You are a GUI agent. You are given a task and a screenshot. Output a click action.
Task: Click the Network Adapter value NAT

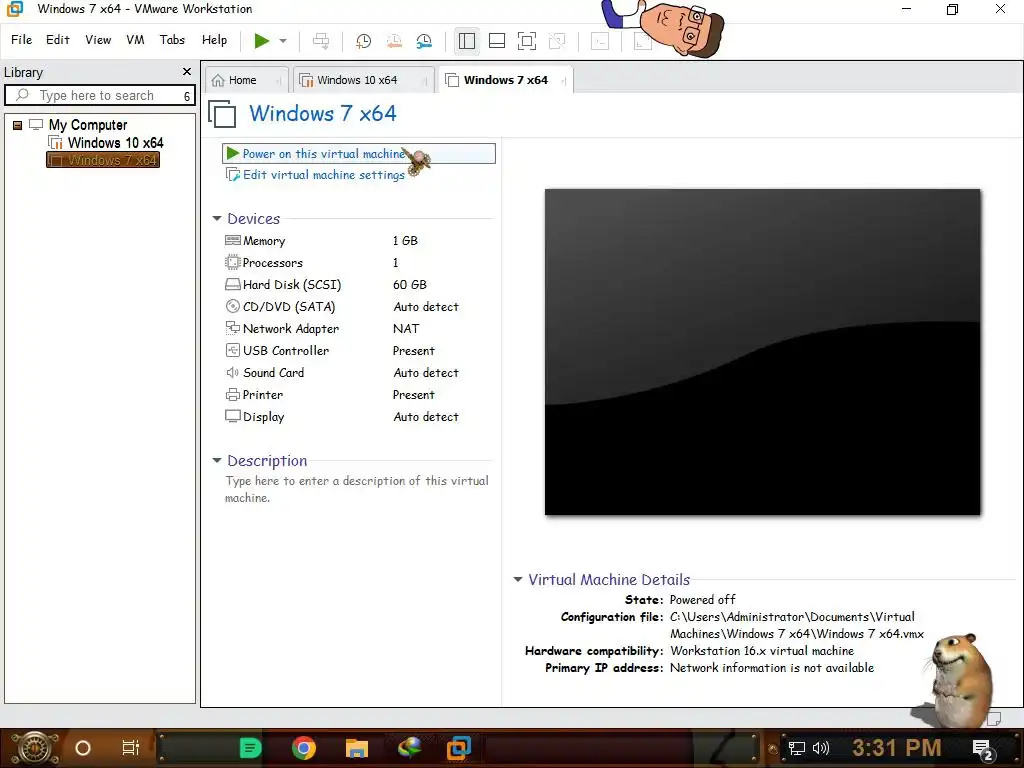406,328
